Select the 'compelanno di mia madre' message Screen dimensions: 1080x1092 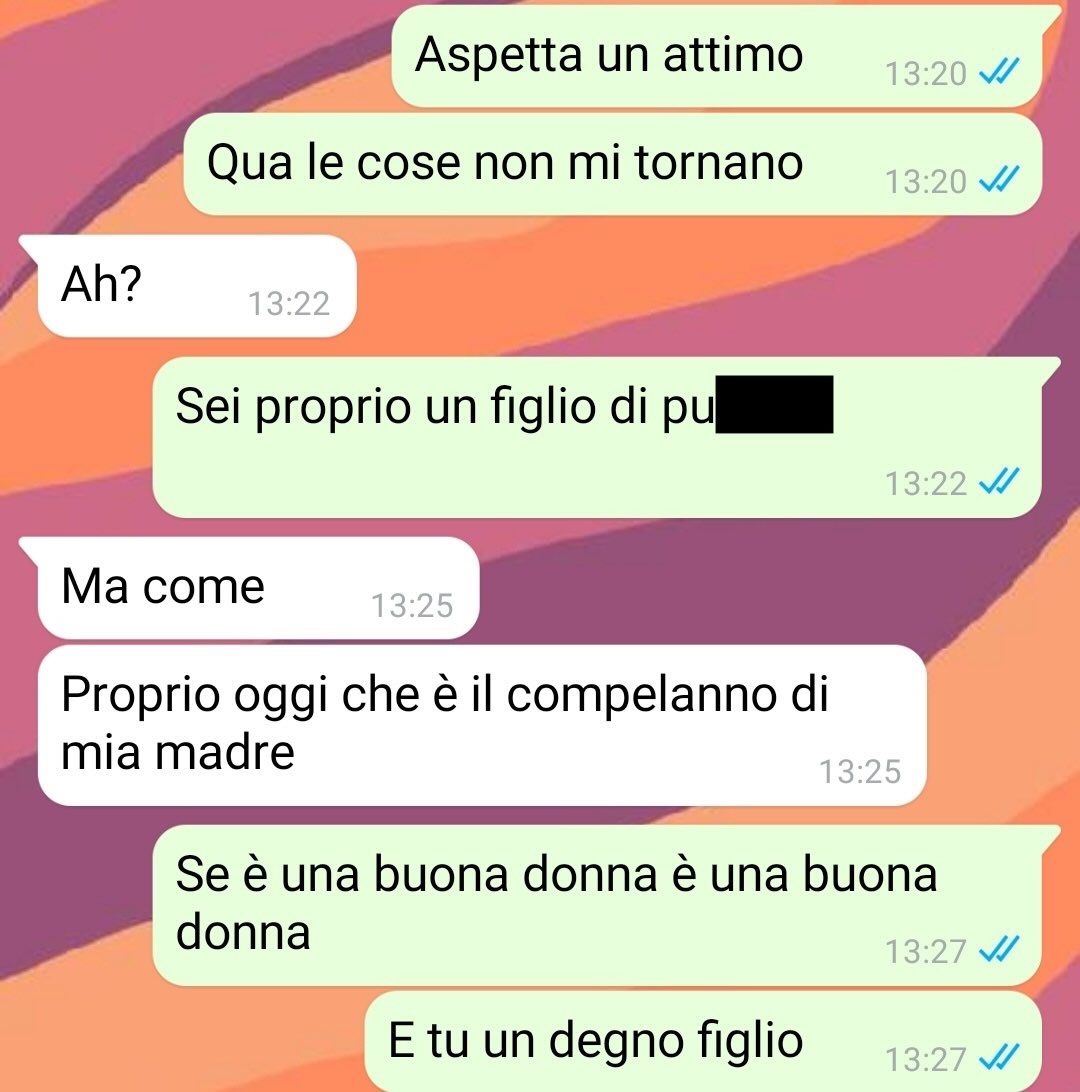(x=482, y=725)
